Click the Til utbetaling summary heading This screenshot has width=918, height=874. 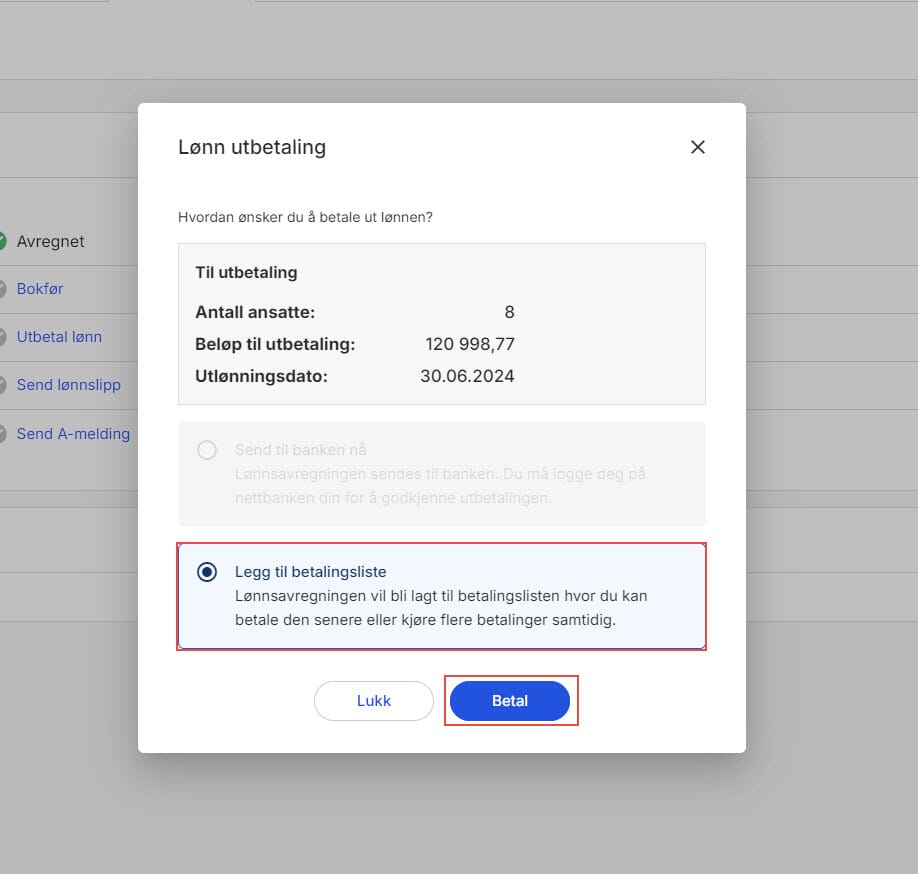[246, 272]
